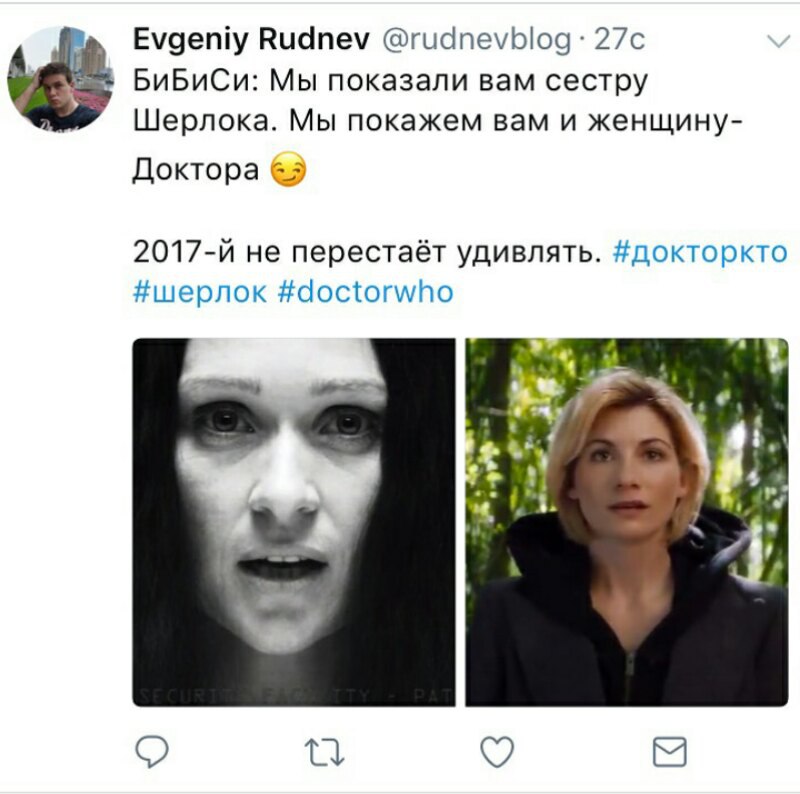
Task: Open the blonde woman forest photo
Action: (x=627, y=522)
